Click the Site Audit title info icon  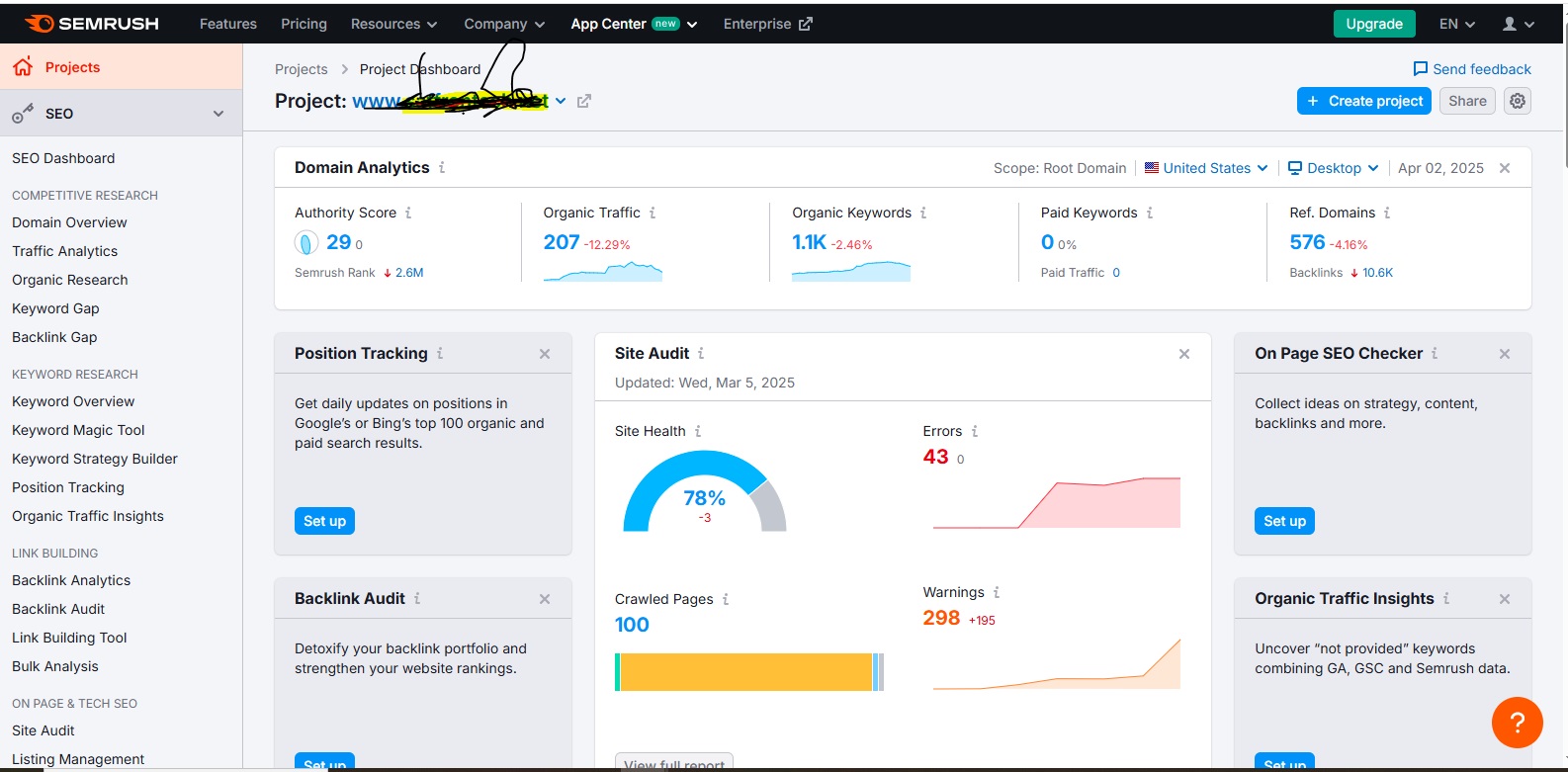click(701, 353)
